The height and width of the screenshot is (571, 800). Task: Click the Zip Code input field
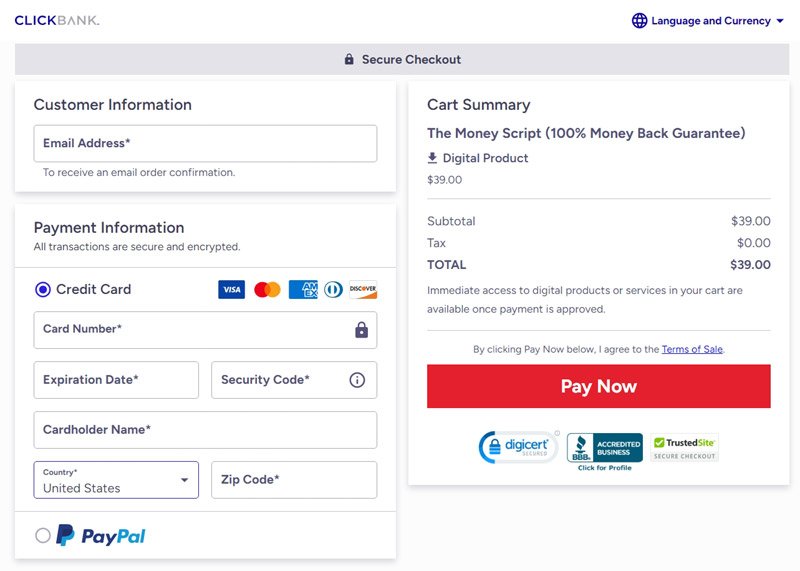[294, 480]
